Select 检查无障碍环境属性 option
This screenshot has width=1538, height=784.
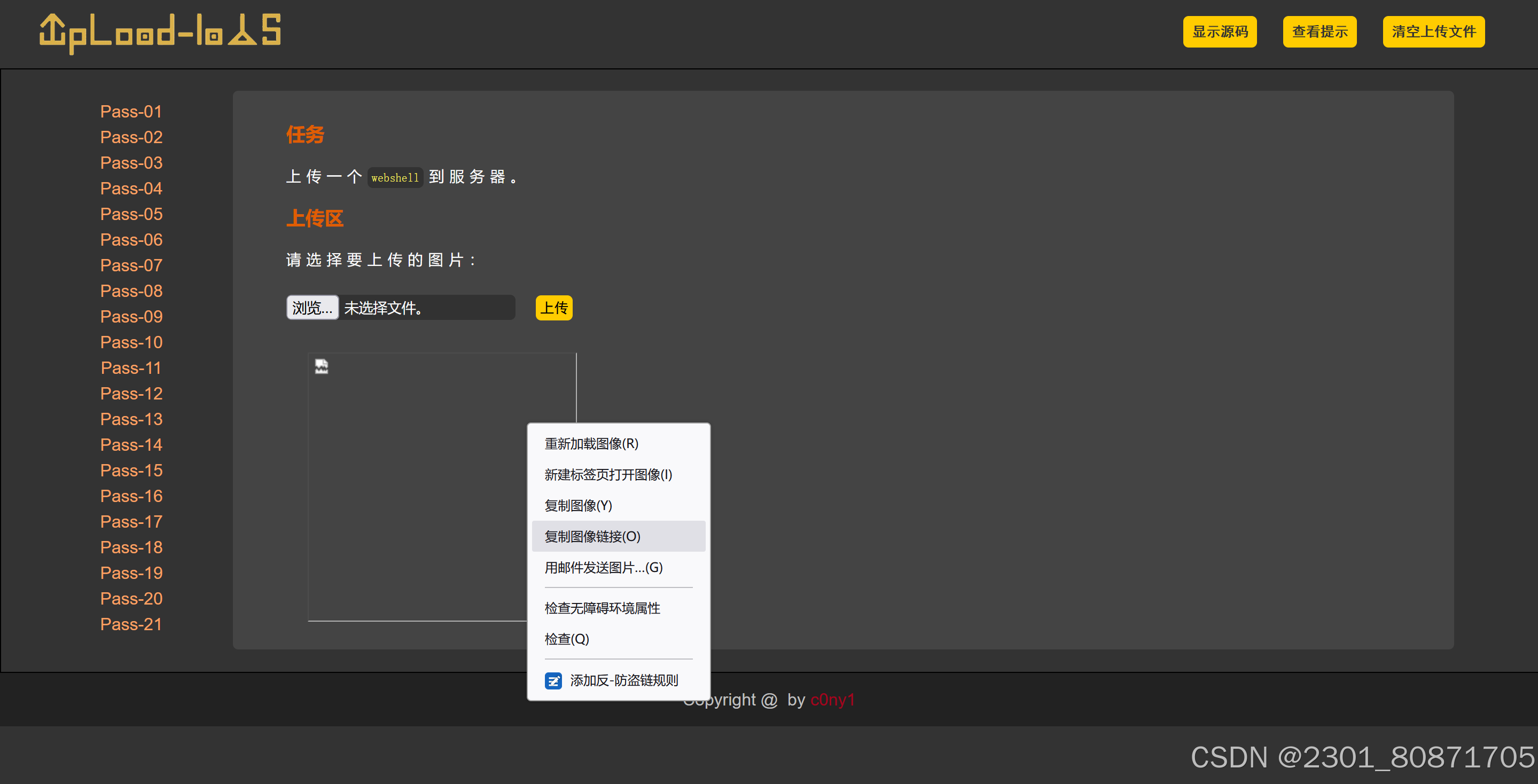coord(602,608)
